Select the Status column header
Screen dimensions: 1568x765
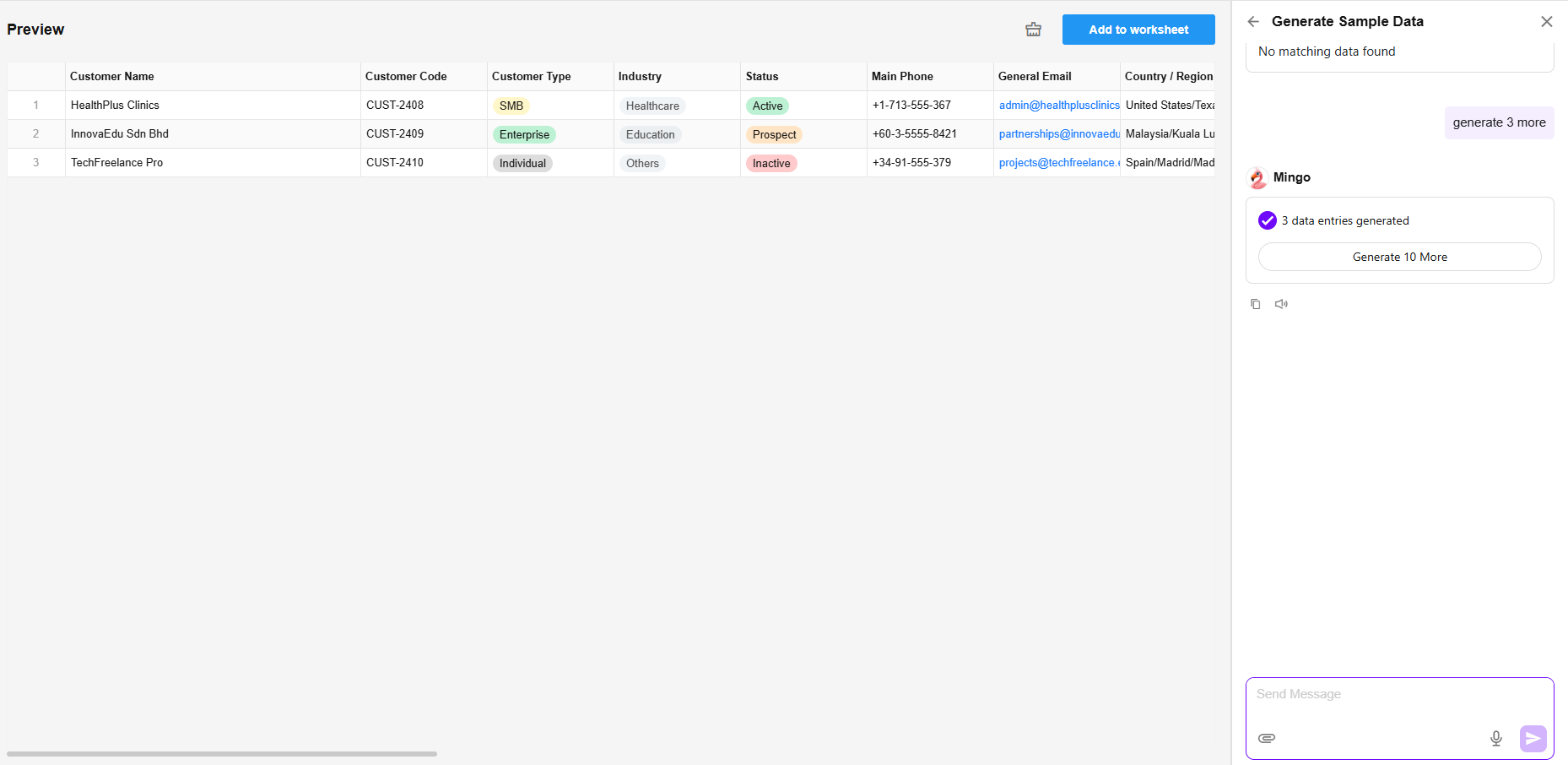(x=762, y=77)
